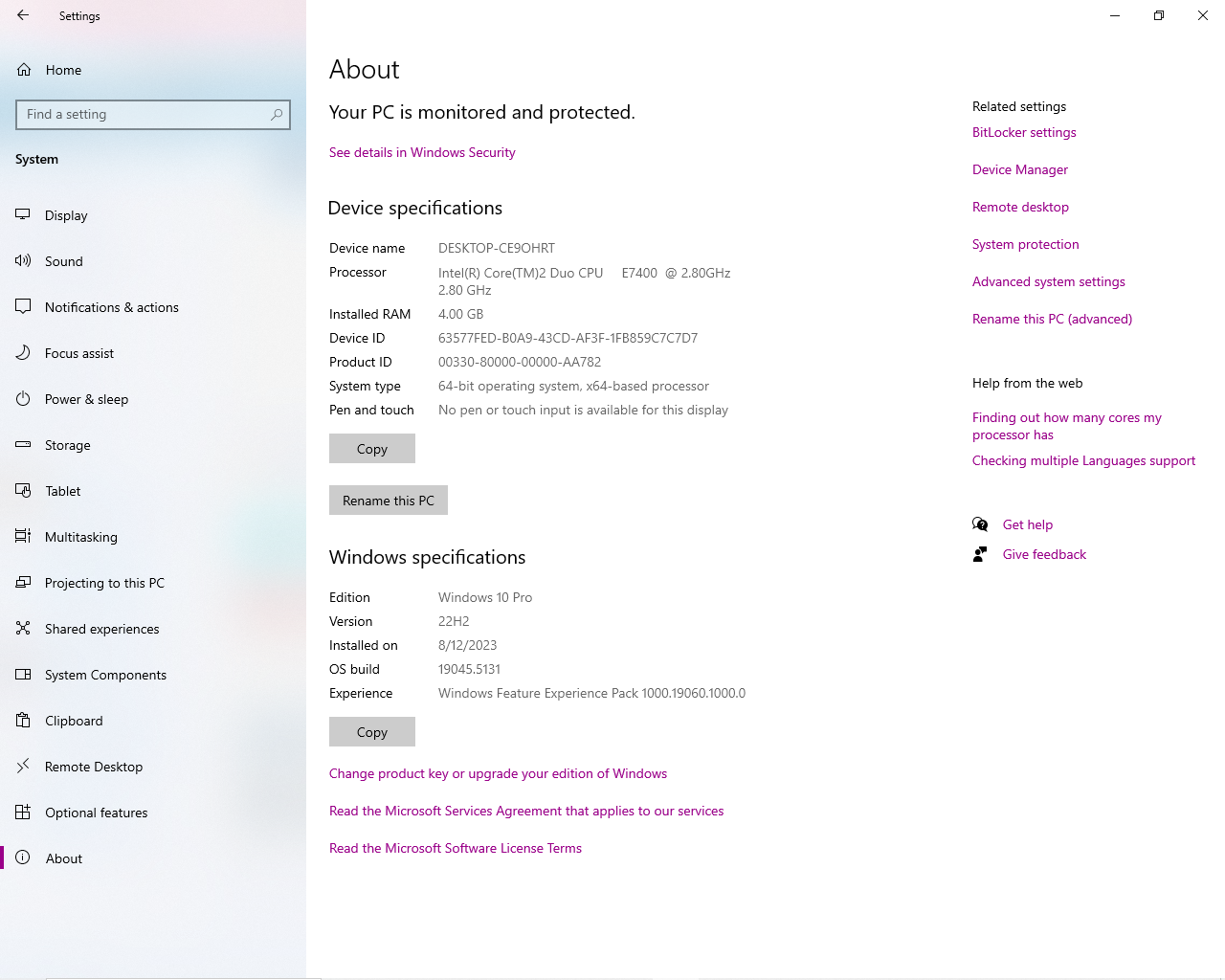Click the Display monitor icon
1225x980 pixels.
[23, 215]
